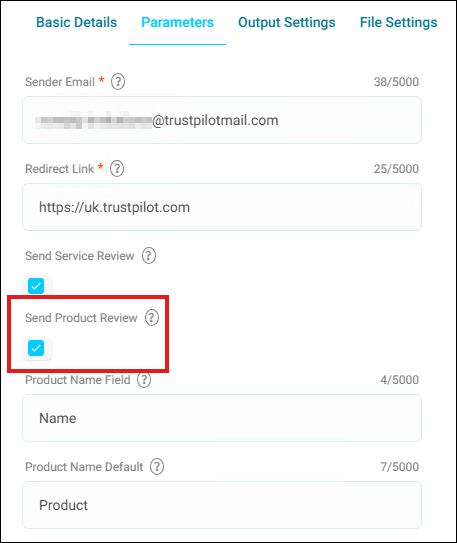Switch to the Output Settings tab
457x543 pixels.
pos(287,22)
